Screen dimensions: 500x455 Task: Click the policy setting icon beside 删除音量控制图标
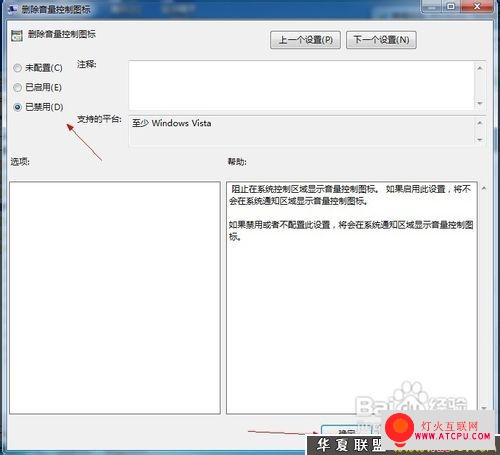(17, 35)
